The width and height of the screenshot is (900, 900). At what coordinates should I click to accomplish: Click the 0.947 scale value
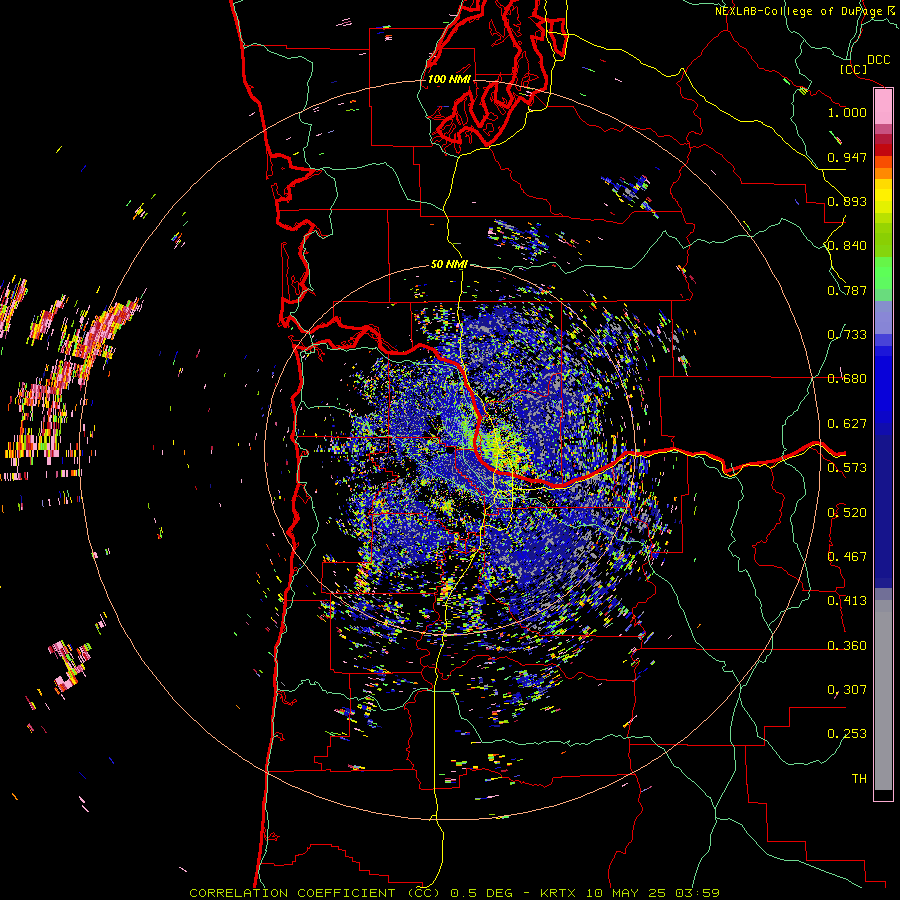point(847,157)
